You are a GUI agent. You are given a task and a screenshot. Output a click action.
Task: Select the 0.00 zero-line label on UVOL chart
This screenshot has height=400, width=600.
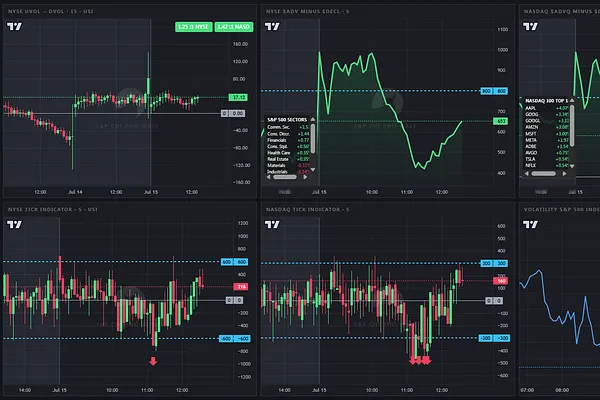[x=233, y=113]
